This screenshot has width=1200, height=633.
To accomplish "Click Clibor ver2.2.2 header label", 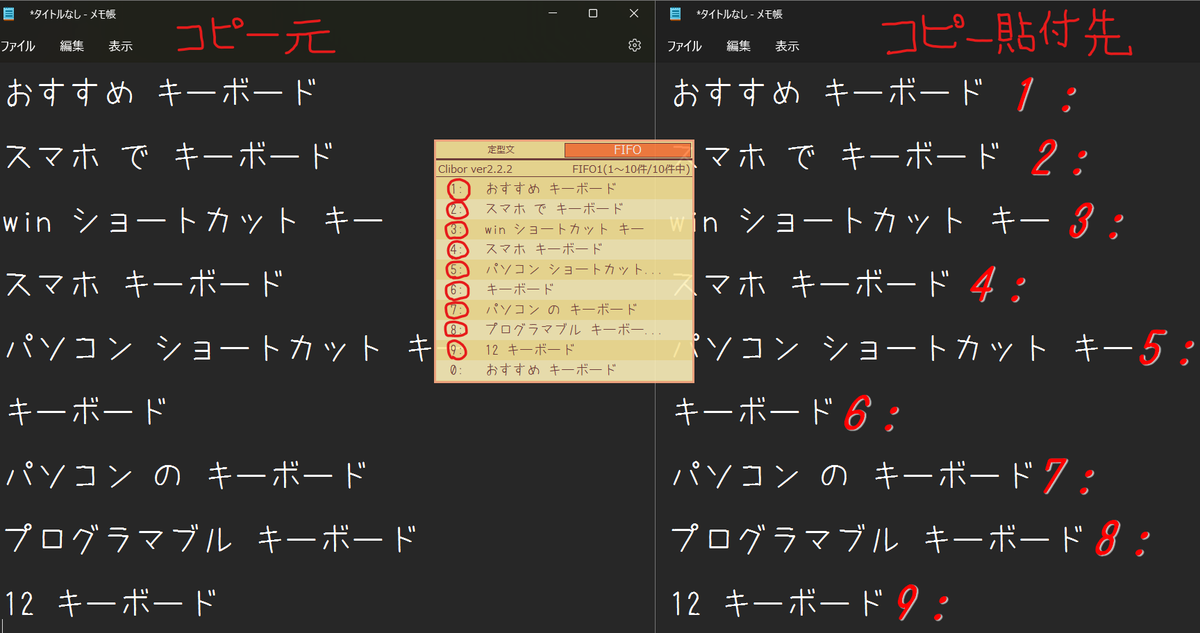I will [476, 169].
